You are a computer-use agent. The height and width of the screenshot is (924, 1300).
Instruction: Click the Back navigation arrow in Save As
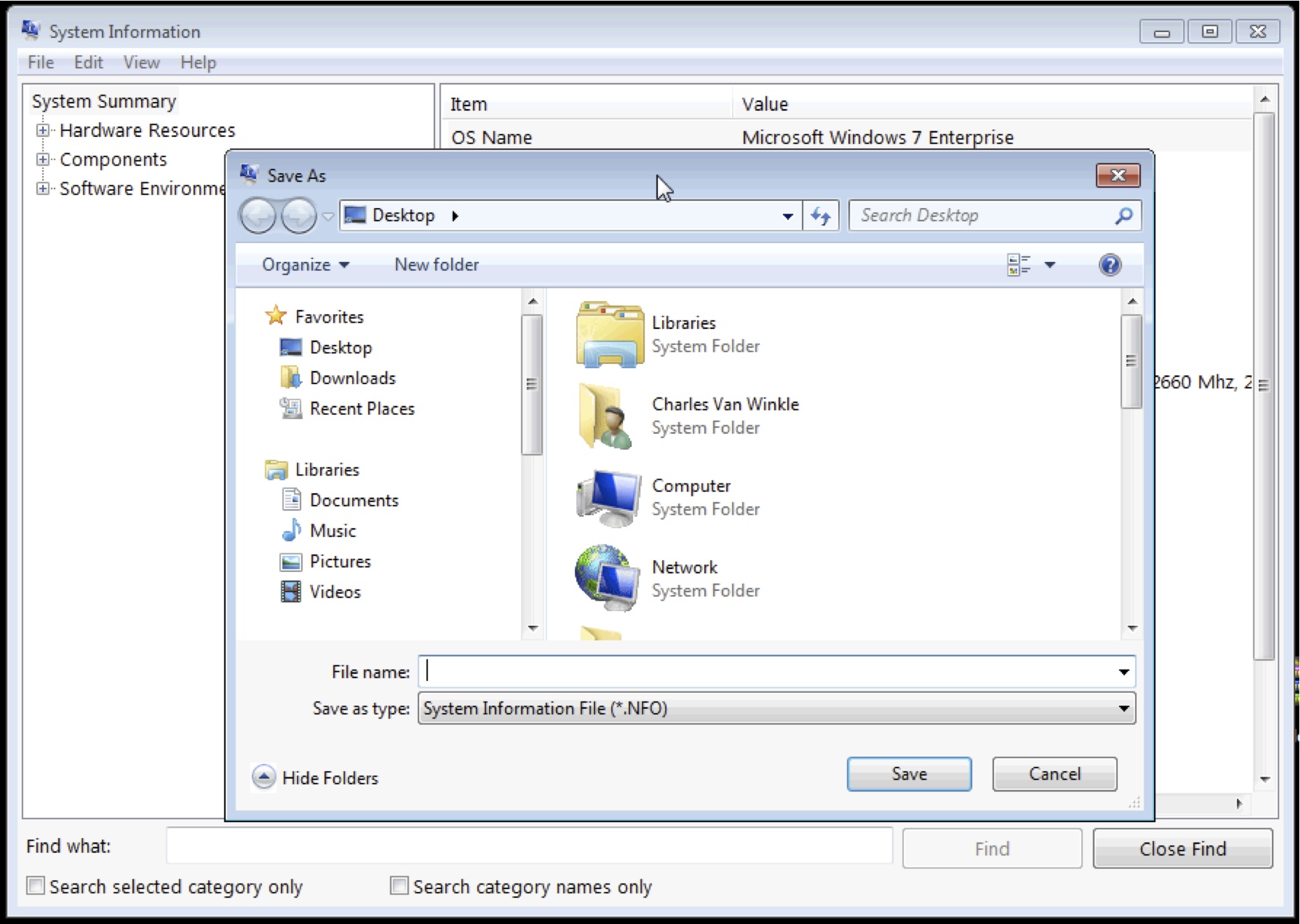(x=258, y=216)
